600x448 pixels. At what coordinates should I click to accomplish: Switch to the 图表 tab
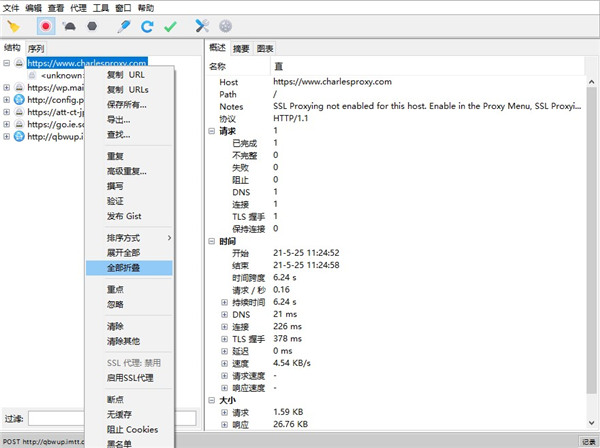click(265, 48)
